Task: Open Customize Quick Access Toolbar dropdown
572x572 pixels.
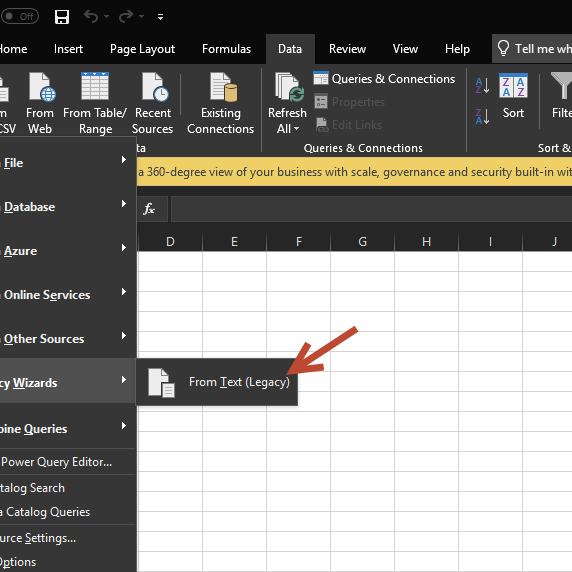Action: pos(161,17)
